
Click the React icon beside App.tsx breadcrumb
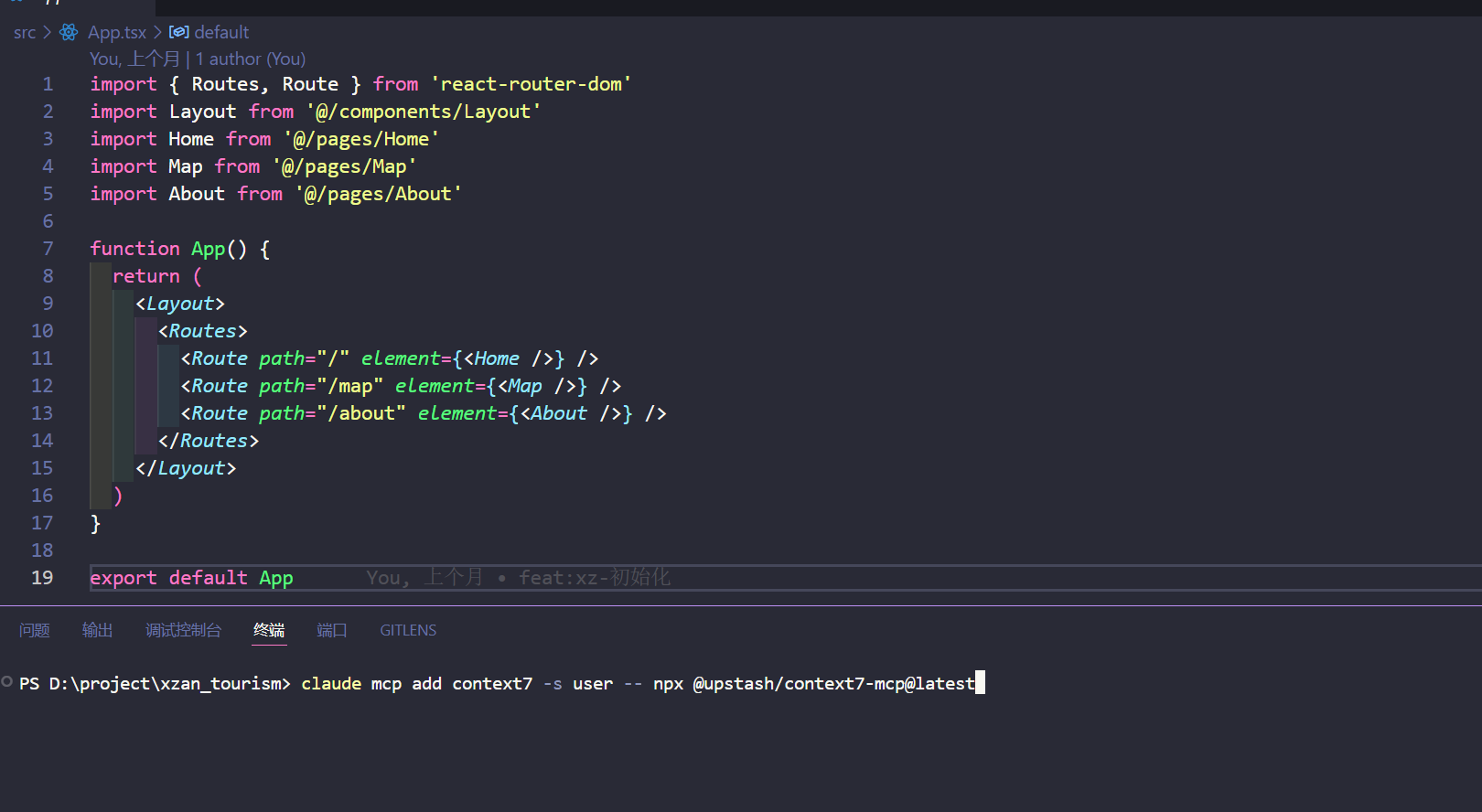click(x=69, y=33)
